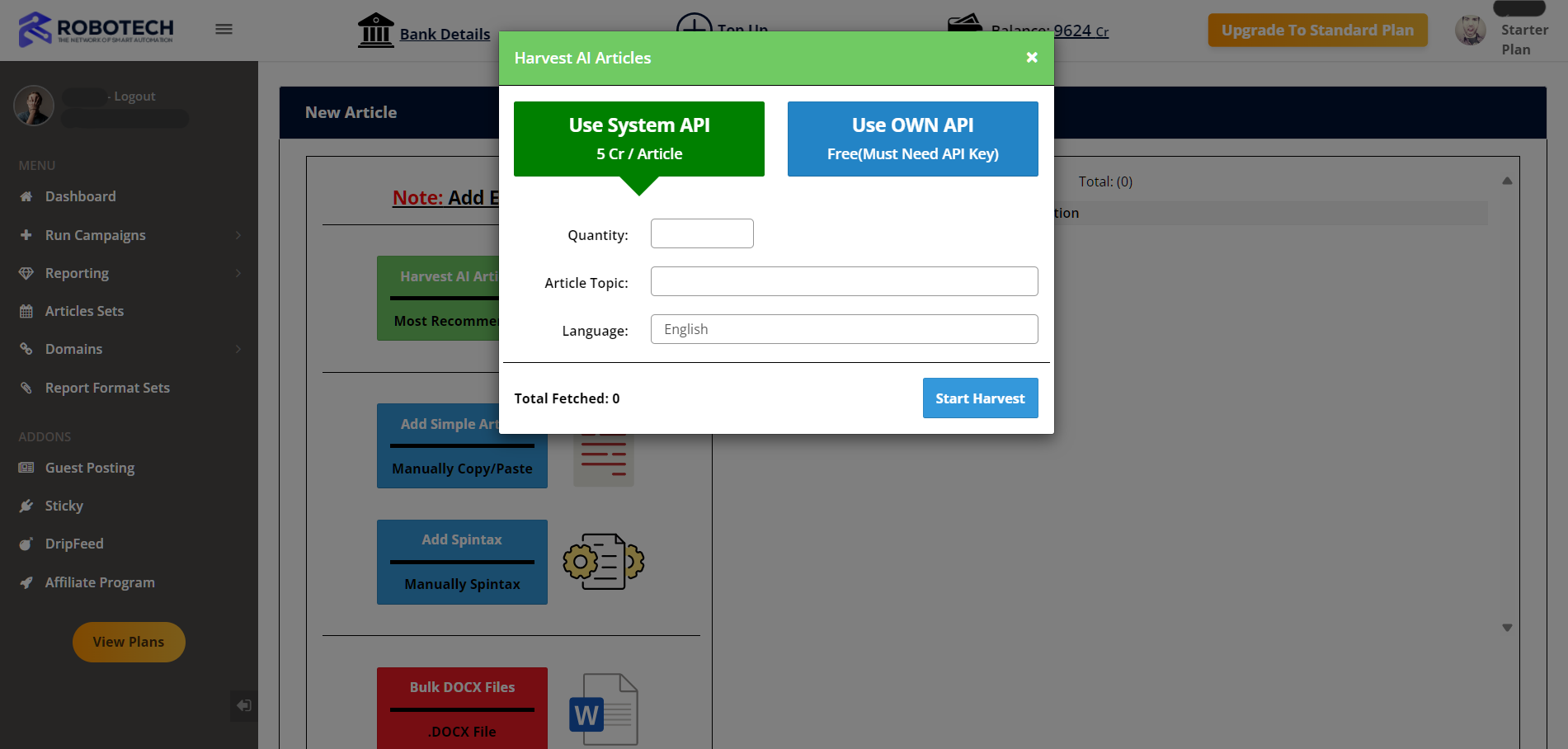Viewport: 1568px width, 749px height.
Task: Click the sidebar collapse arrow icon
Action: click(x=243, y=705)
